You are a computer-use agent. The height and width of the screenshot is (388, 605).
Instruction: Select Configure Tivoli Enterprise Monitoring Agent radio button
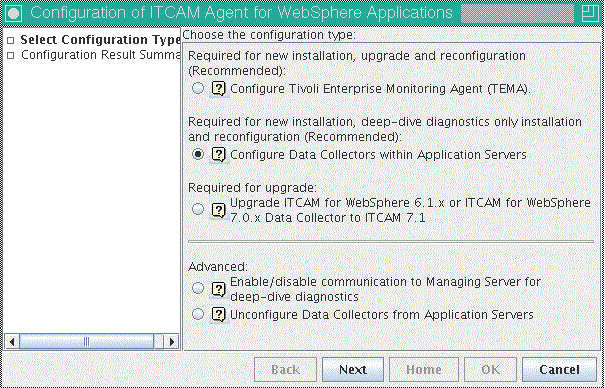[x=198, y=88]
